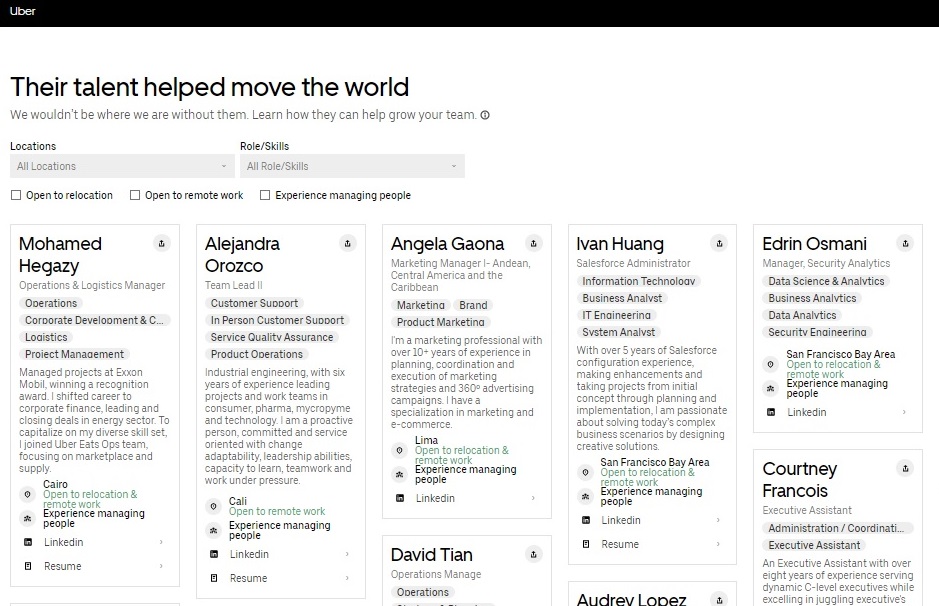Click the share icon on Mohamed Hegazy's card
The height and width of the screenshot is (606, 939).
pyautogui.click(x=162, y=243)
